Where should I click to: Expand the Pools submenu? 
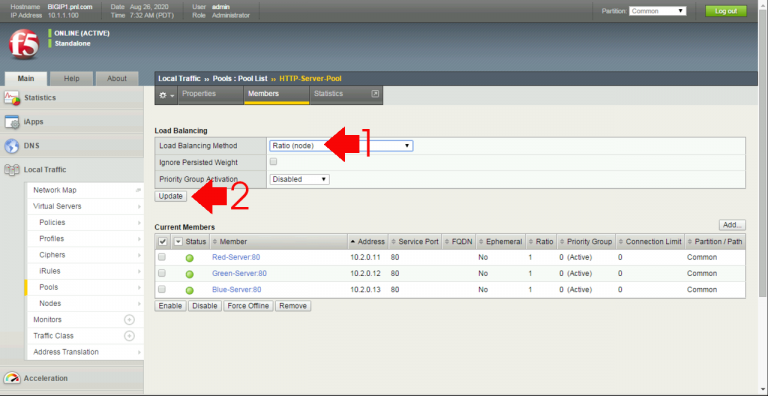click(140, 287)
